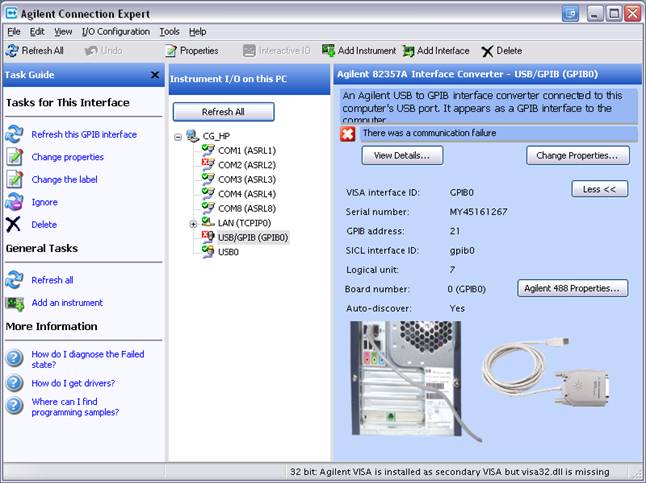Collapse the CG_HP tree node
This screenshot has width=646, height=483.
(178, 136)
